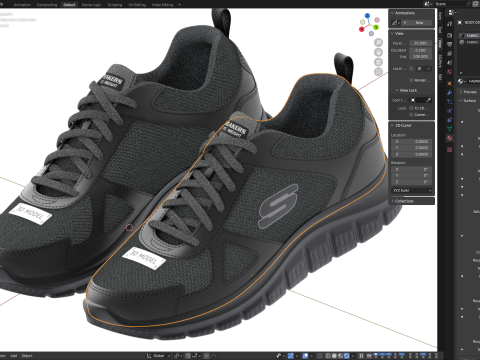
Task: Open the Scene properties tab icon
Action: coord(450,63)
